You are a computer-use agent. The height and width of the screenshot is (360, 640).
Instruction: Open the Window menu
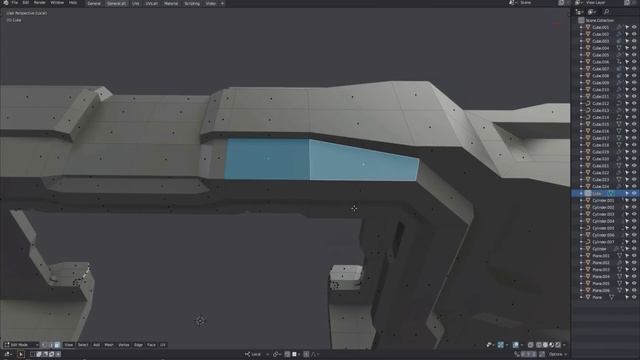(x=57, y=3)
